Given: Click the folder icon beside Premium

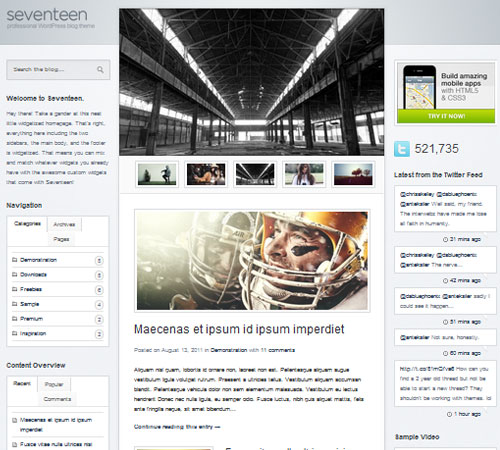Looking at the screenshot, I should point(15,319).
